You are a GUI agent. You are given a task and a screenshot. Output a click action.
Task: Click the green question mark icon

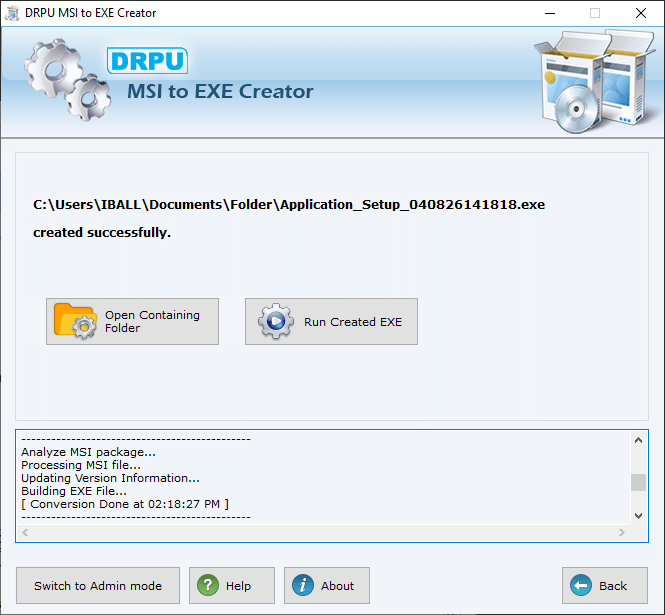point(208,585)
